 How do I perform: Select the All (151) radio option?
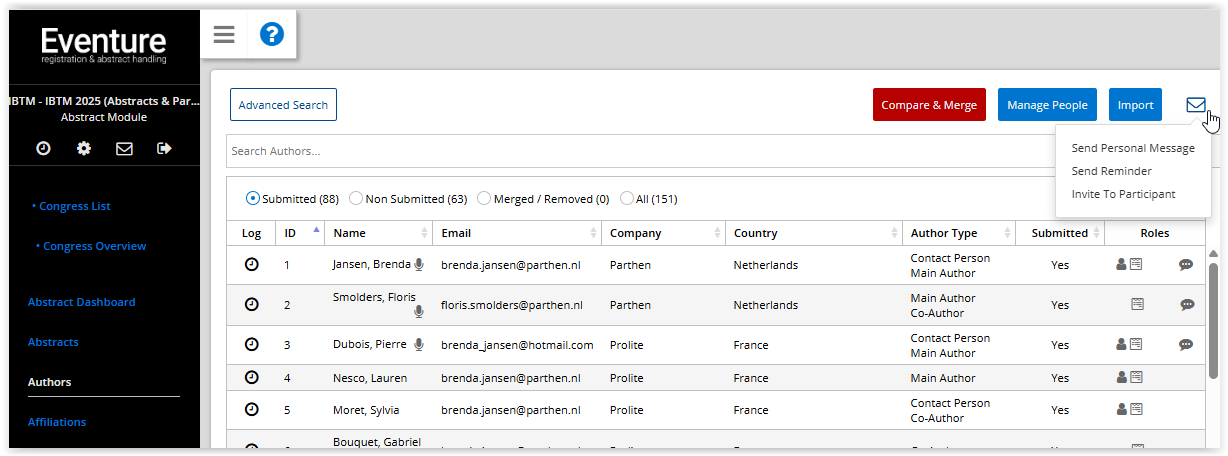point(627,198)
